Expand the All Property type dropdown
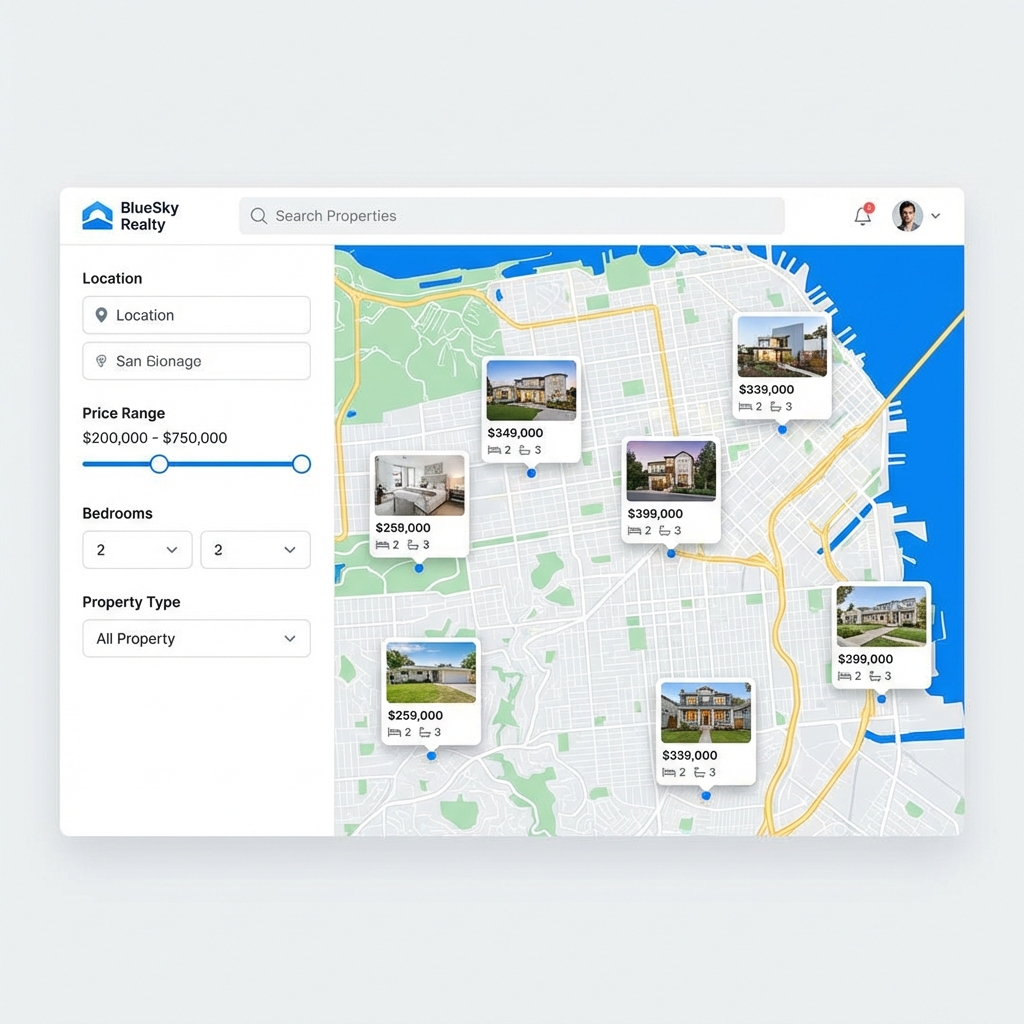1024x1024 pixels. [x=196, y=638]
